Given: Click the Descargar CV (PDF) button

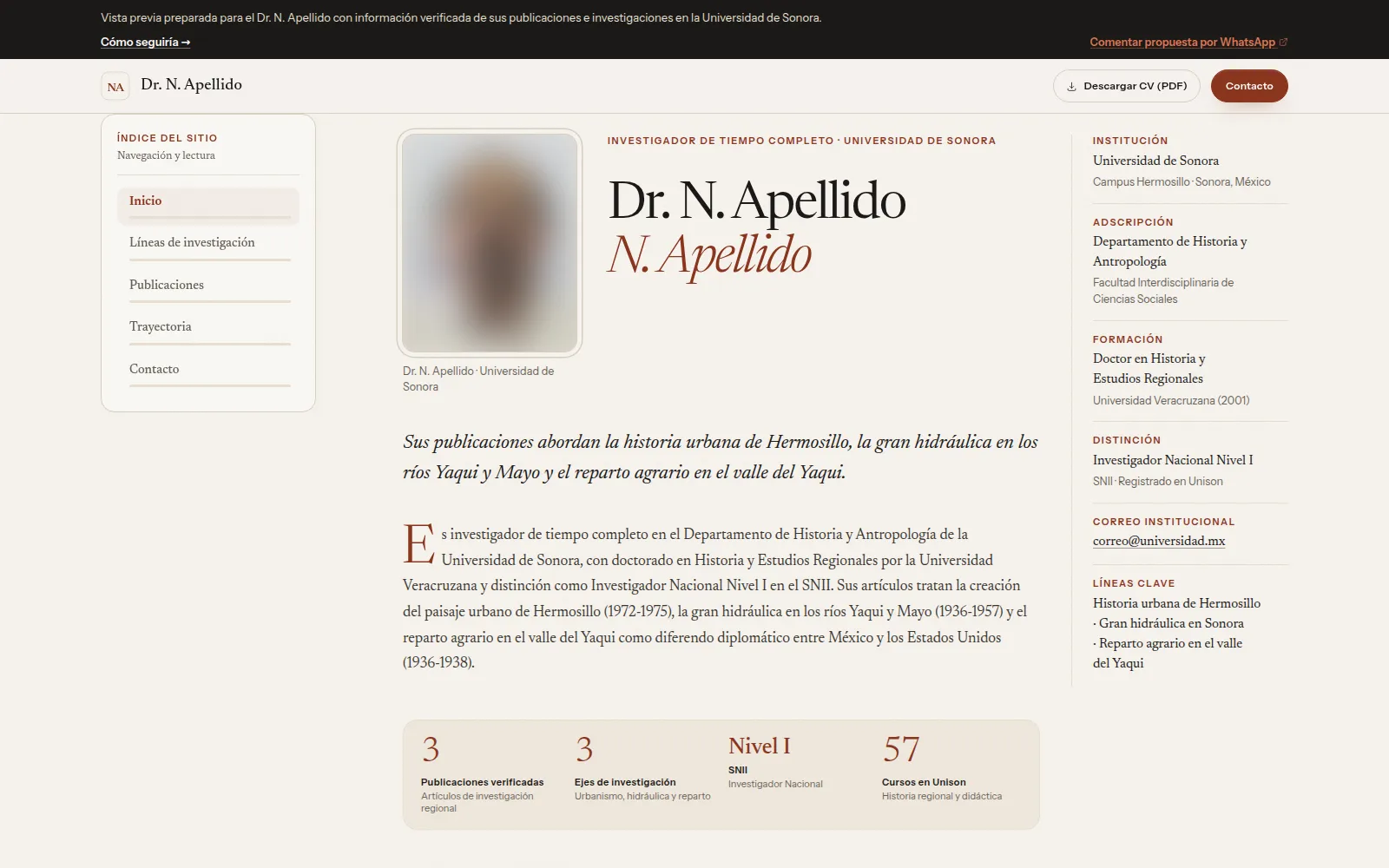Looking at the screenshot, I should [1126, 86].
